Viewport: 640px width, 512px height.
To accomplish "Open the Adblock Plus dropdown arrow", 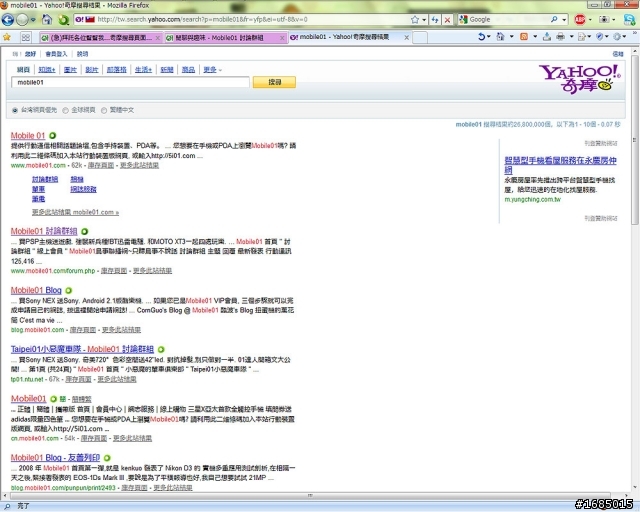I will tap(590, 20).
